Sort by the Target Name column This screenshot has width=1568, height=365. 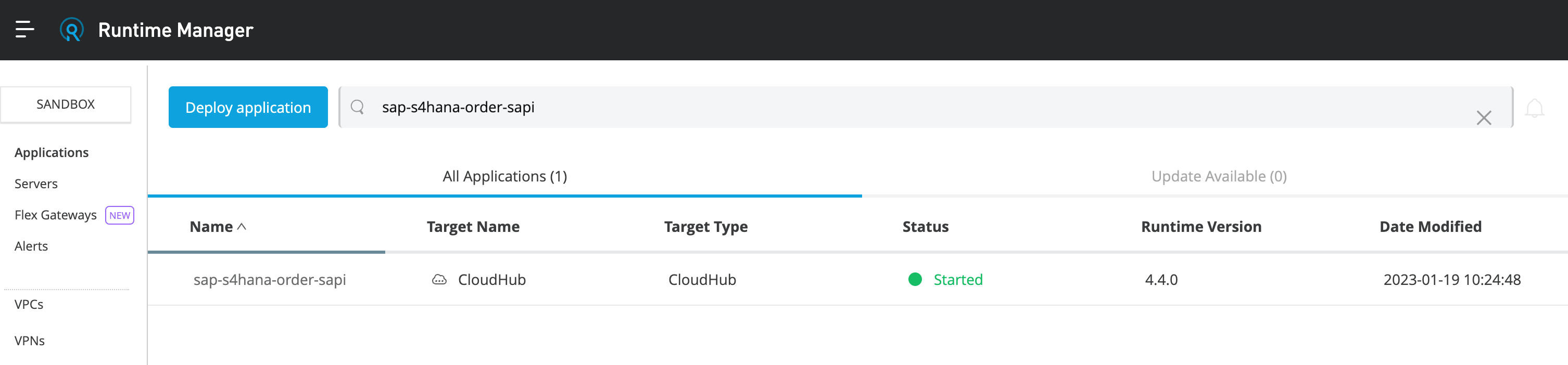coord(473,227)
